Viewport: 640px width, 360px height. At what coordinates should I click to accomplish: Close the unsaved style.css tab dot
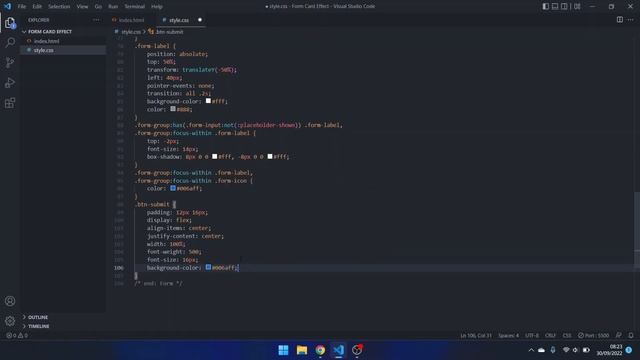[200, 20]
